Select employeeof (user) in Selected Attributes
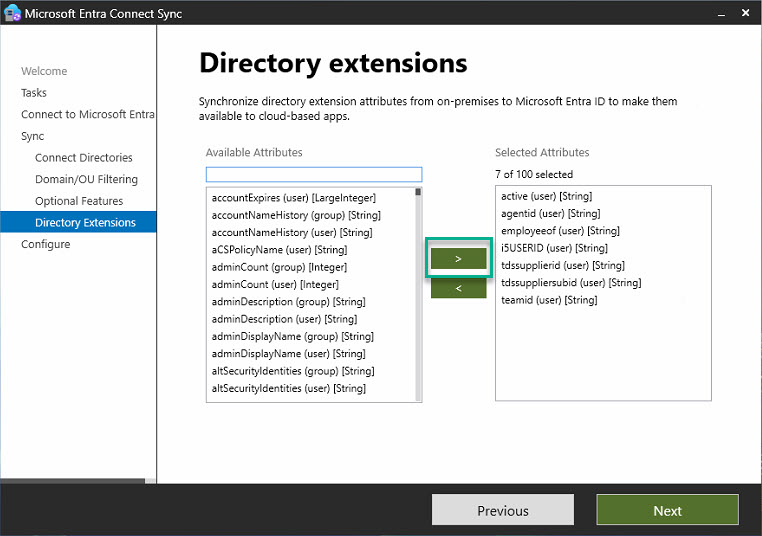 click(560, 231)
